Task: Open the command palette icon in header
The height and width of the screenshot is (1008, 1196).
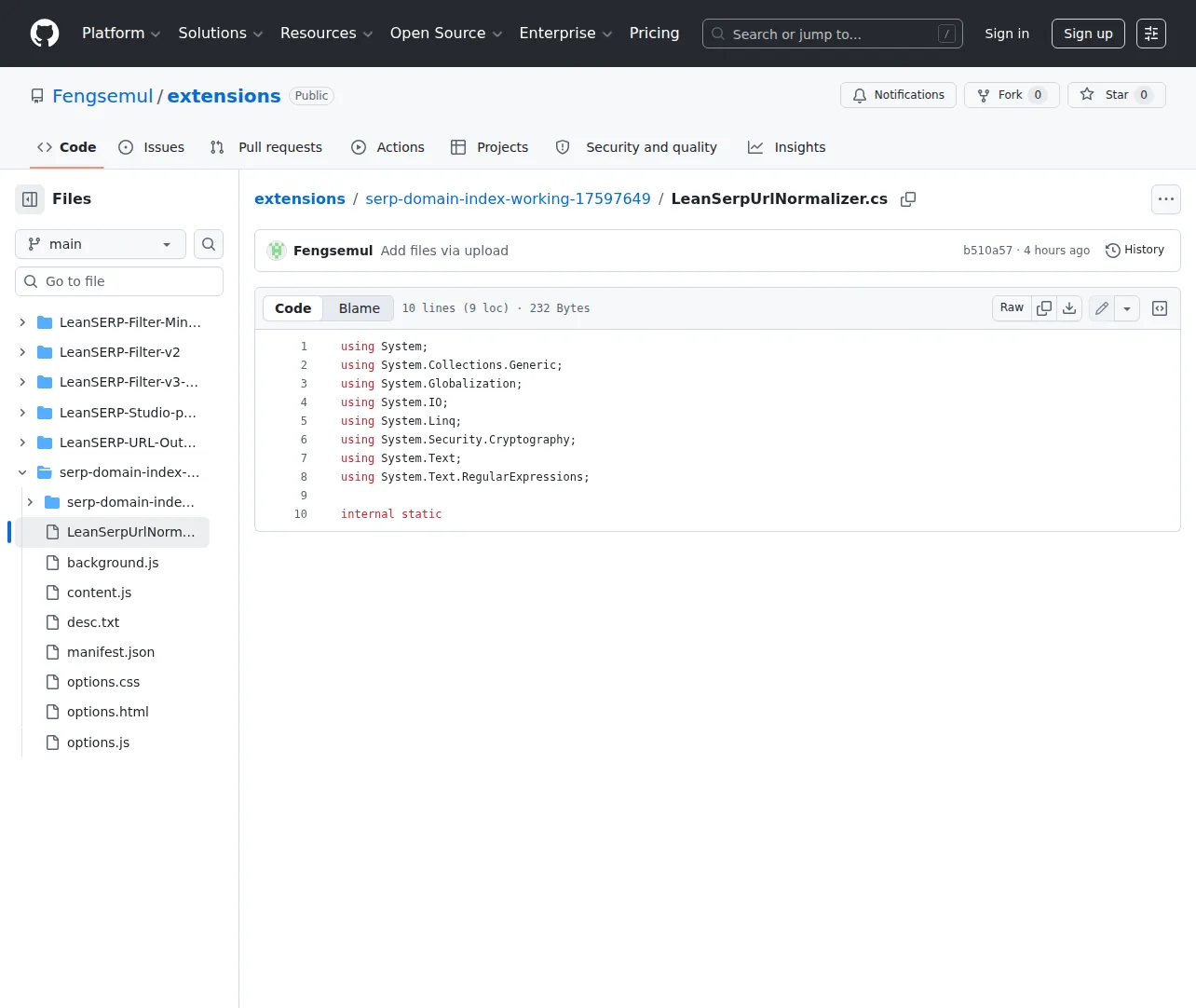Action: (1151, 34)
